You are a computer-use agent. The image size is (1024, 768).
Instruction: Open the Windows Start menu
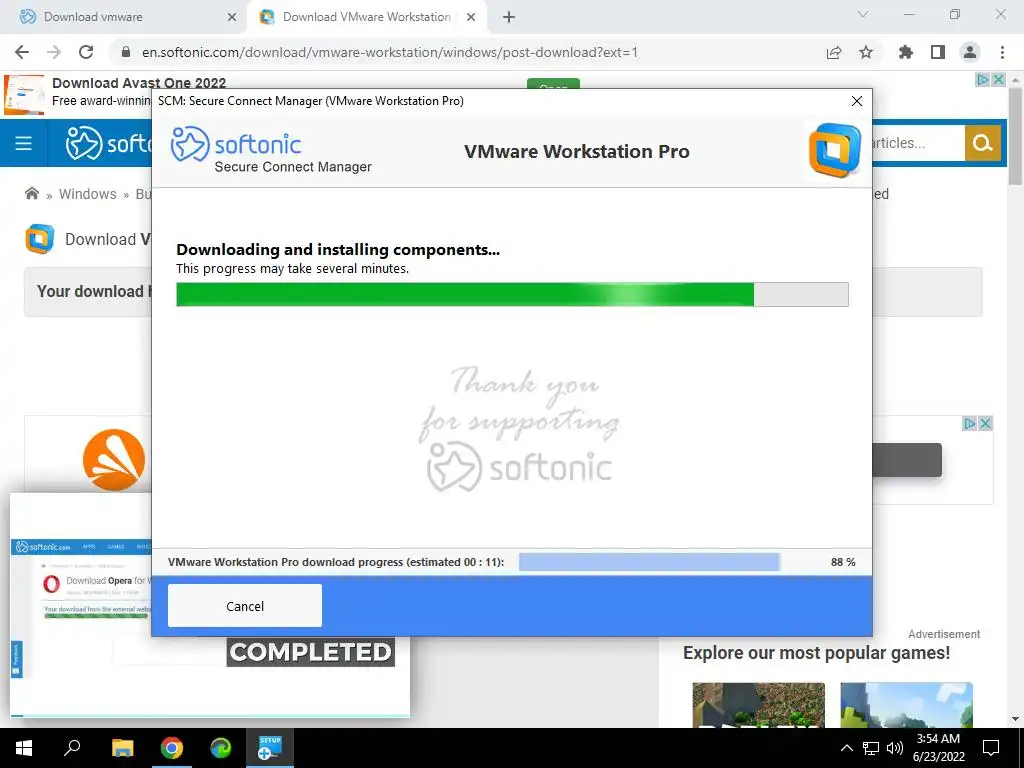click(24, 748)
